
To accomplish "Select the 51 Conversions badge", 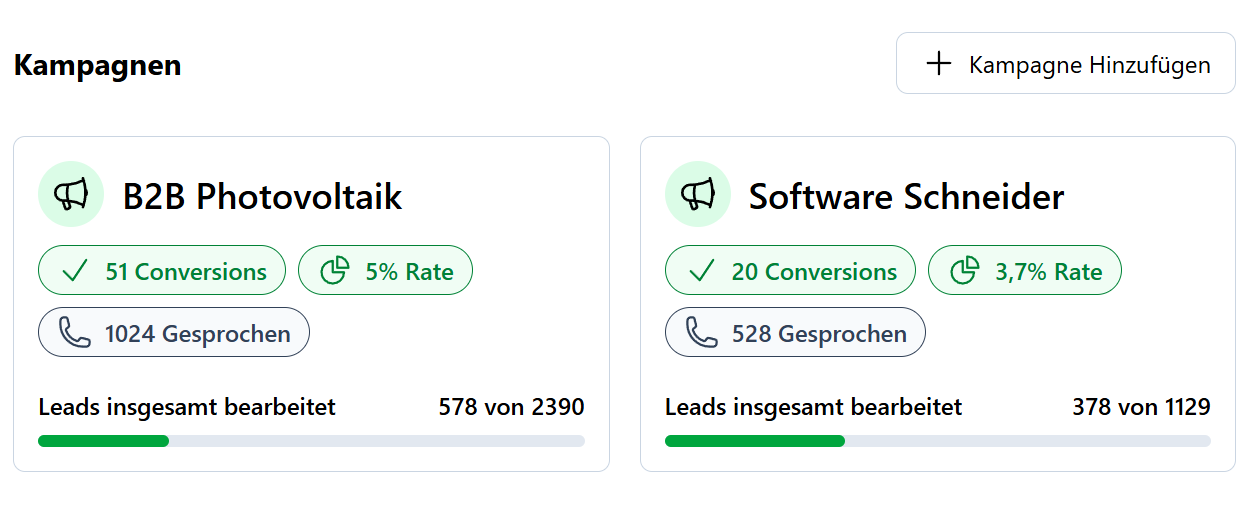I will (162, 271).
